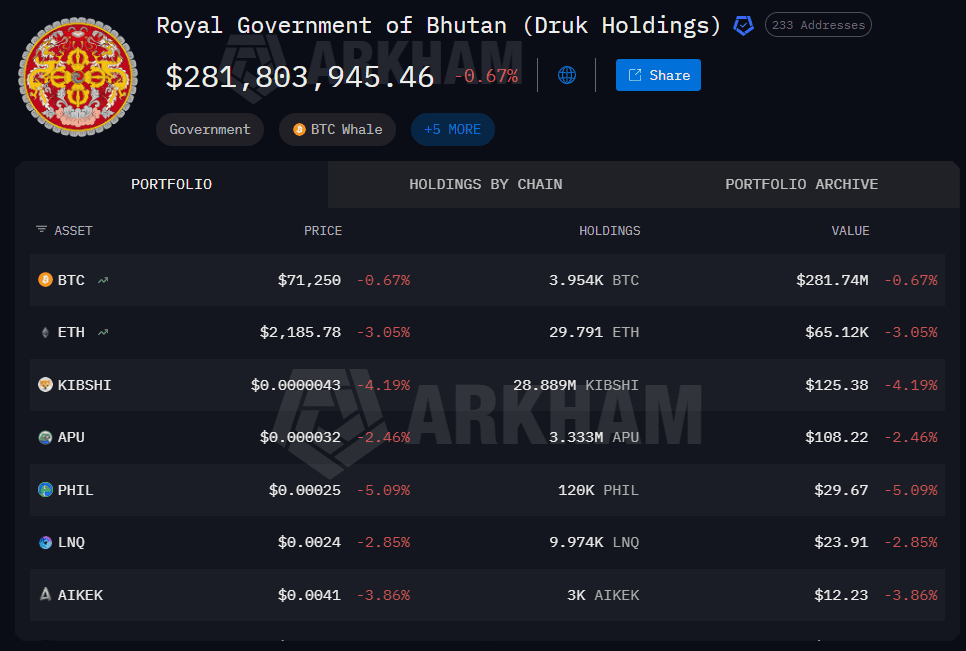Click the BTC coin icon
966x651 pixels.
pos(45,280)
